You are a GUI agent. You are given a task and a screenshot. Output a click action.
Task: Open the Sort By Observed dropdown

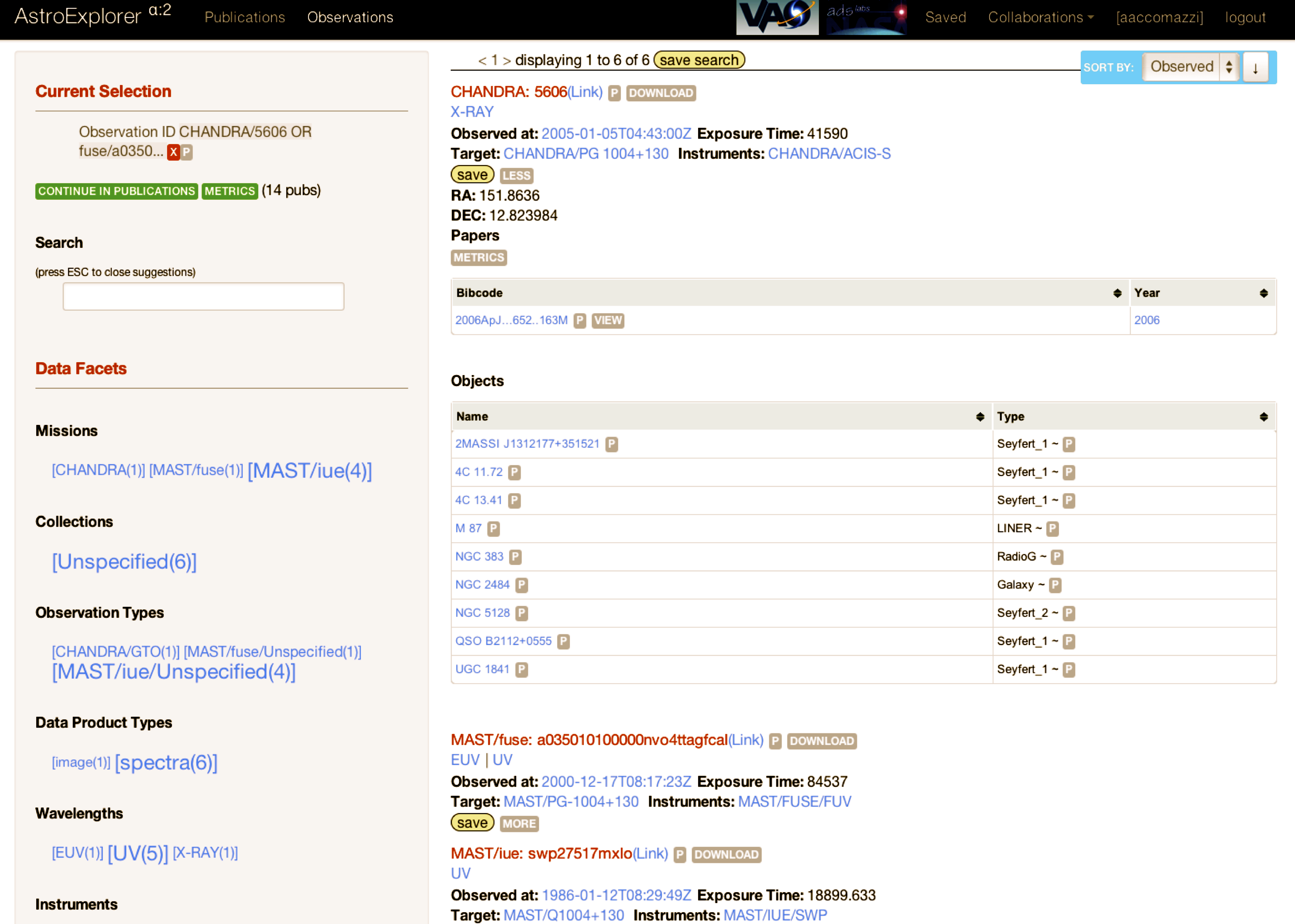click(1190, 67)
